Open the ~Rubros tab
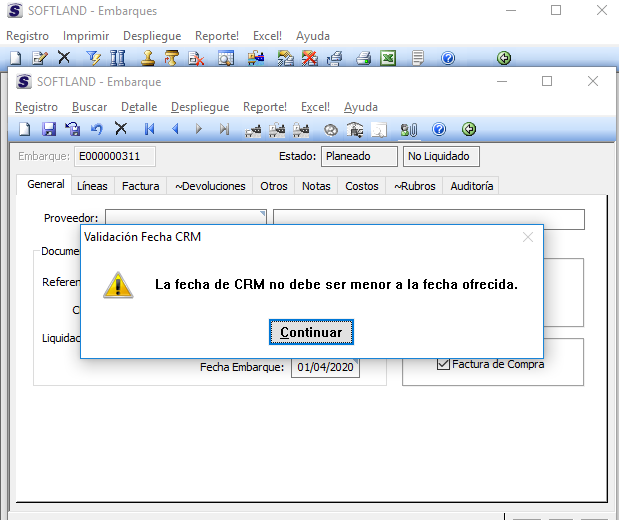This screenshot has height=520, width=619. coord(415,186)
